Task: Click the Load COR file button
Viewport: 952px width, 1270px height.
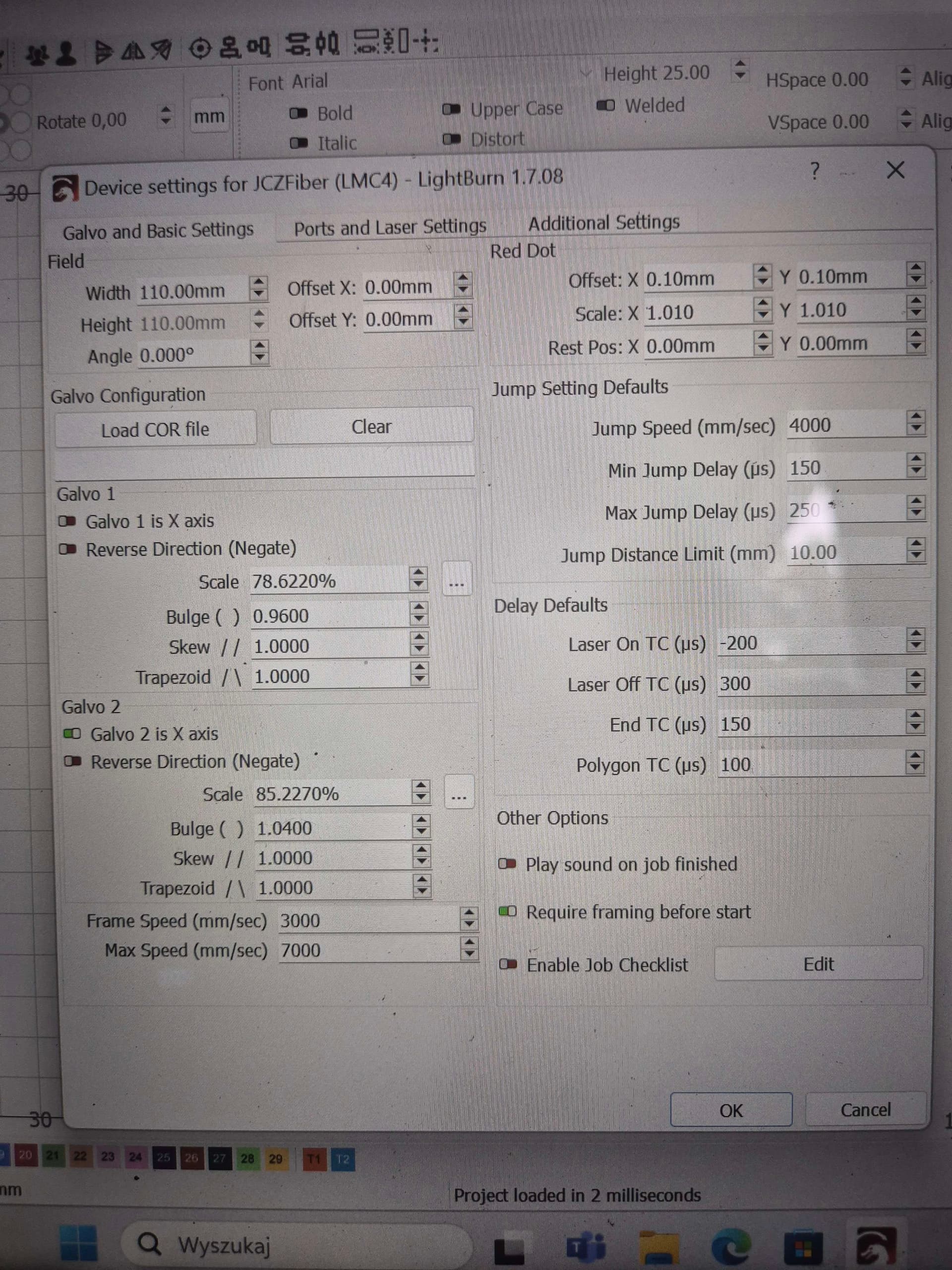Action: point(155,429)
